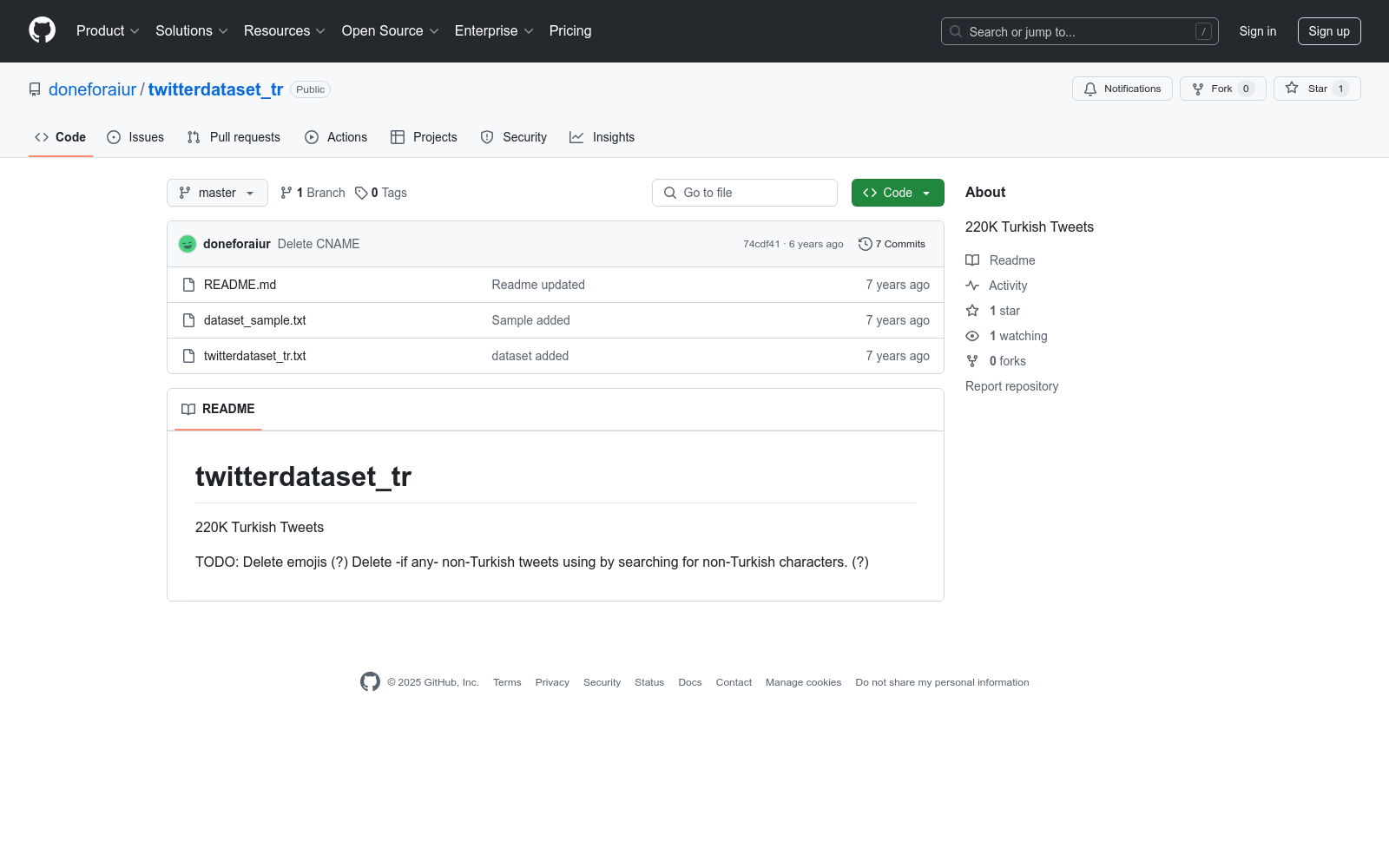Screen dimensions: 1389x868
Task: Switch to the Actions tab
Action: click(336, 137)
